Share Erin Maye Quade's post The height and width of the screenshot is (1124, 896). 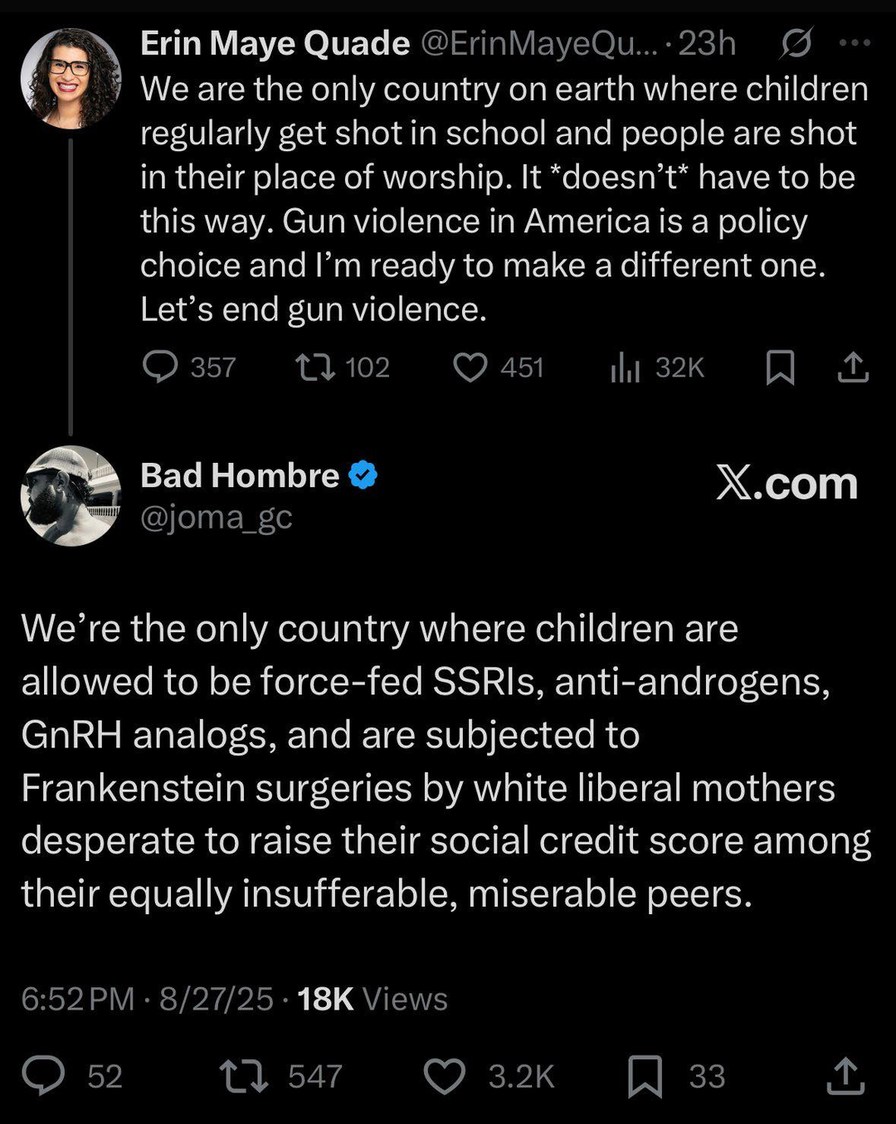click(849, 368)
